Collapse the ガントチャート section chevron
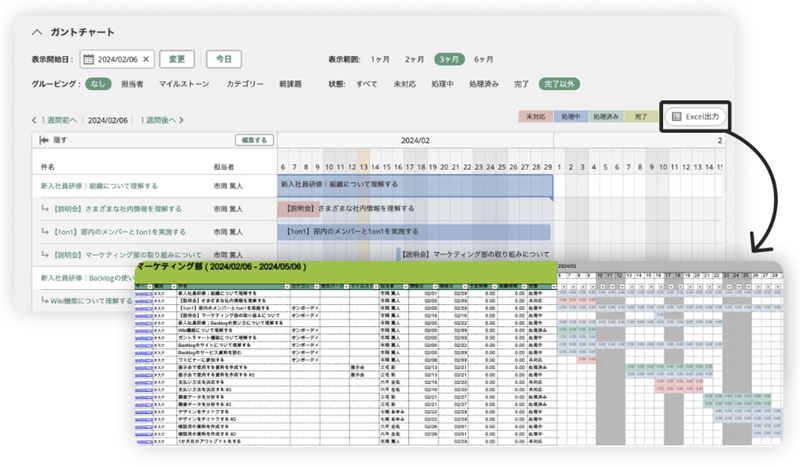 38,32
